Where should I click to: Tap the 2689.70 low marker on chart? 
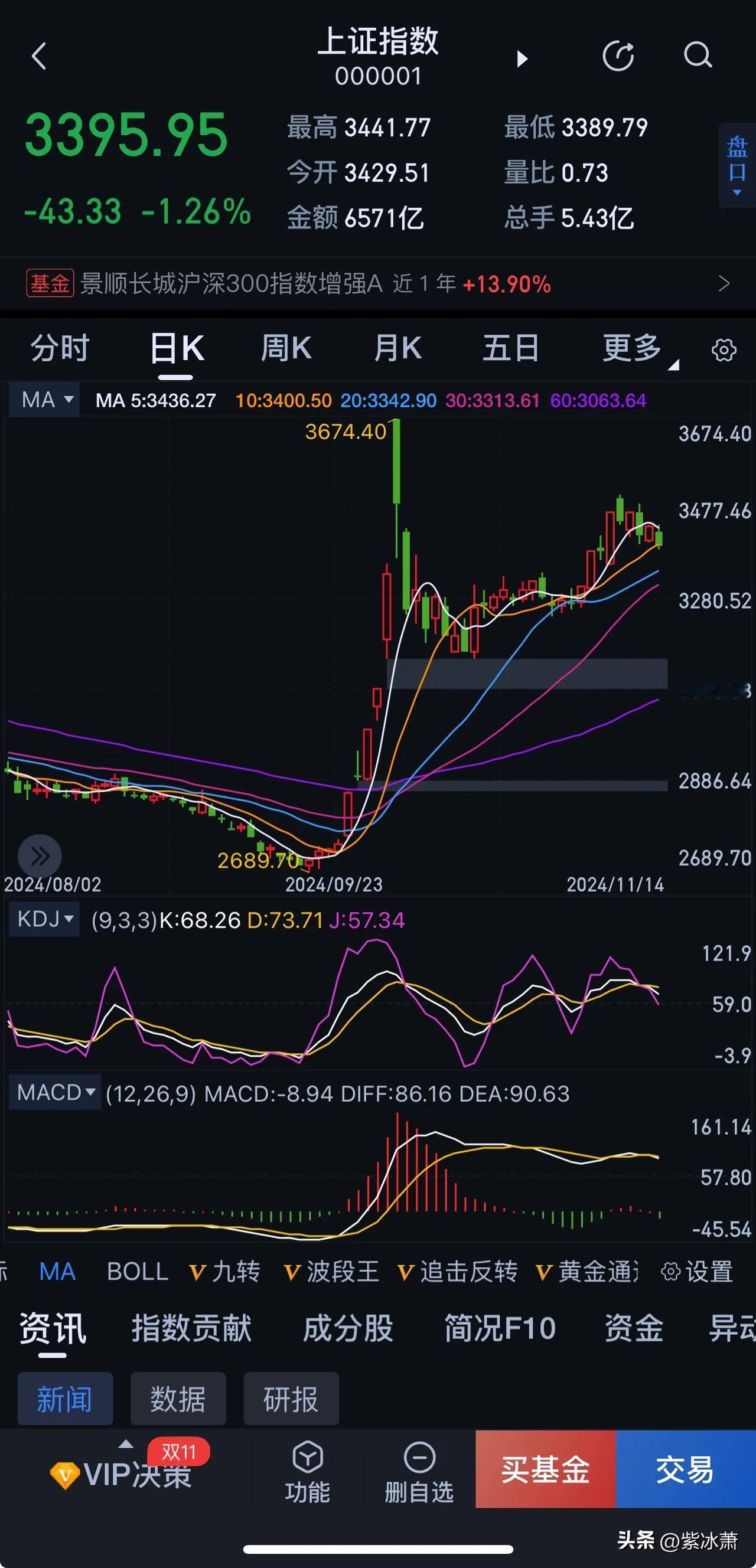point(258,860)
